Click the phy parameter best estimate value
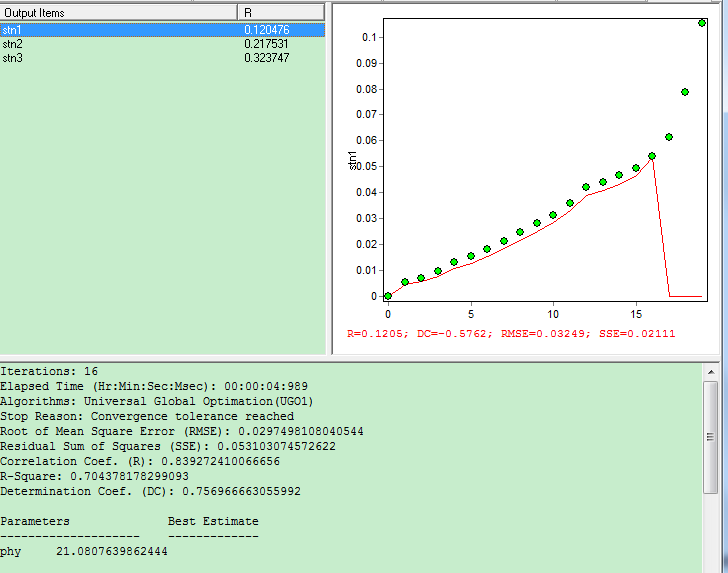Viewport: 728px width, 573px height. (x=112, y=551)
